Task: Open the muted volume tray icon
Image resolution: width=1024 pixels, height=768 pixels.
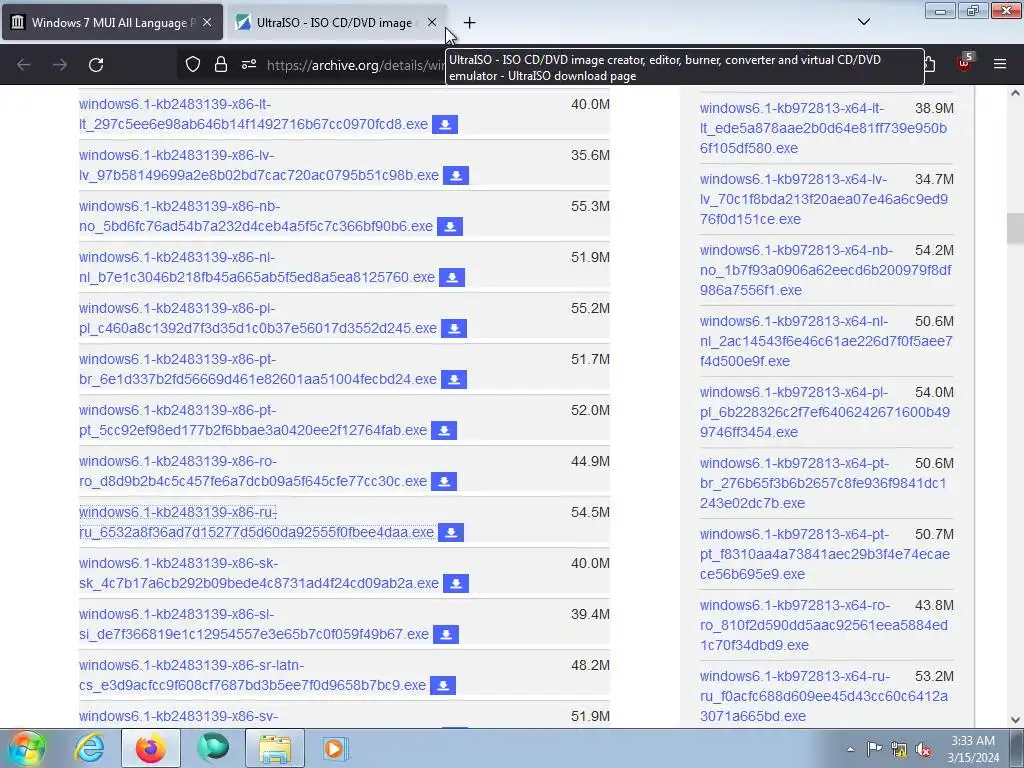Action: (x=923, y=749)
